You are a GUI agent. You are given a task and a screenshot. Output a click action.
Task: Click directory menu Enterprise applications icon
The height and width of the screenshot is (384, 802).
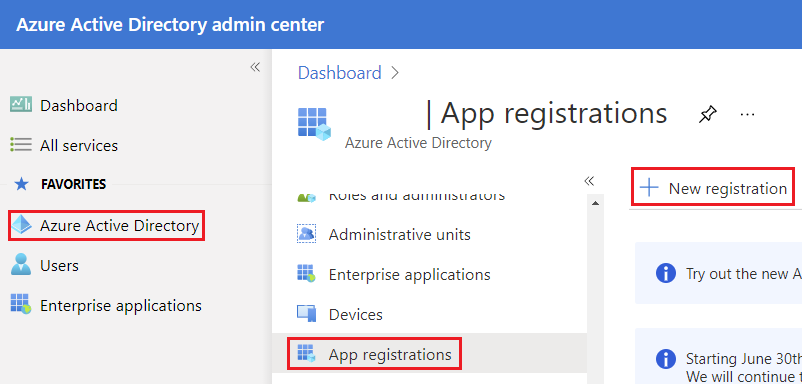tap(306, 274)
